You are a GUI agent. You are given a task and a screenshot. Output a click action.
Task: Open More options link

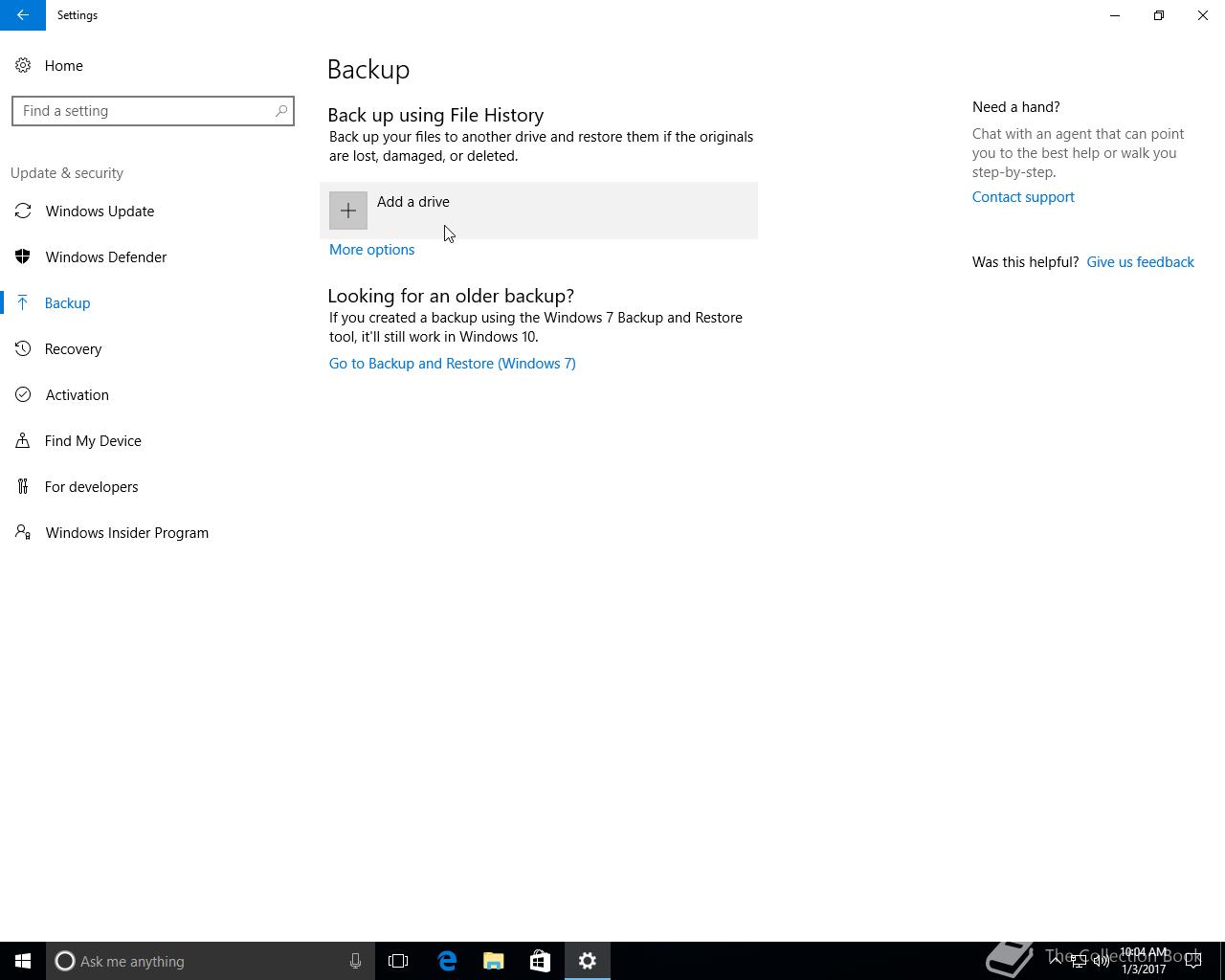click(x=371, y=250)
